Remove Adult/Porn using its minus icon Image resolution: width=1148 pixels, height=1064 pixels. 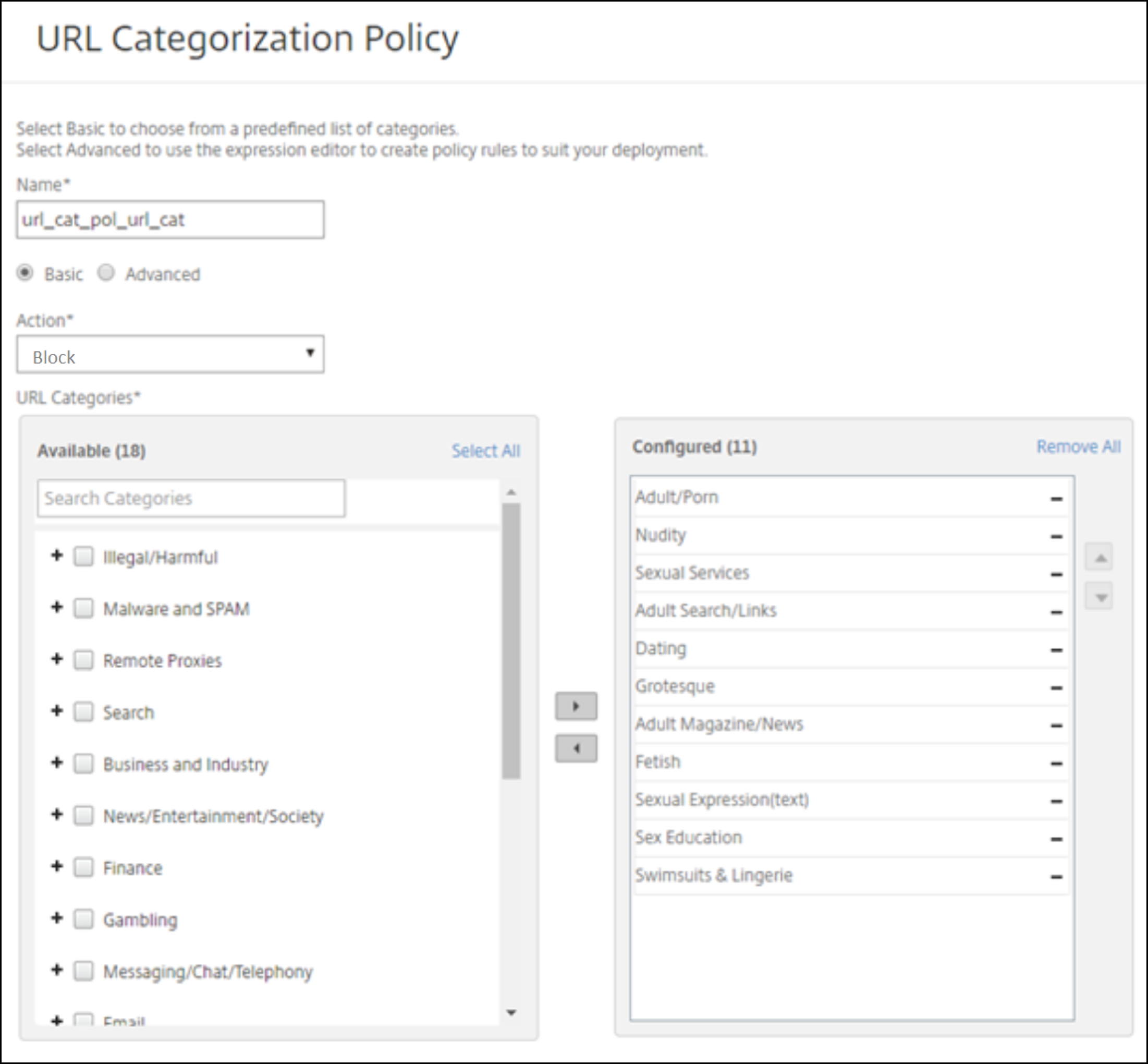pos(1056,499)
